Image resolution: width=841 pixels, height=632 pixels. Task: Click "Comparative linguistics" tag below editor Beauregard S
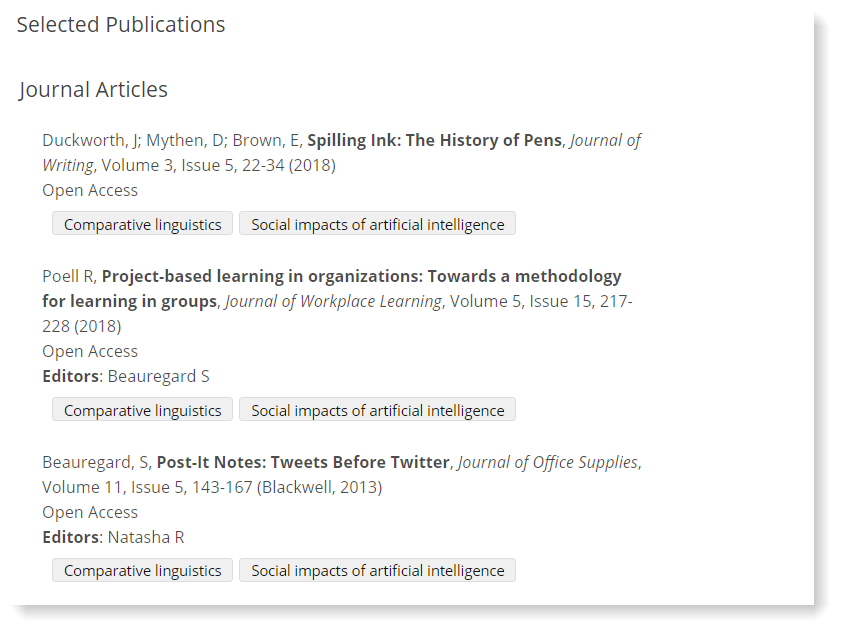[142, 410]
